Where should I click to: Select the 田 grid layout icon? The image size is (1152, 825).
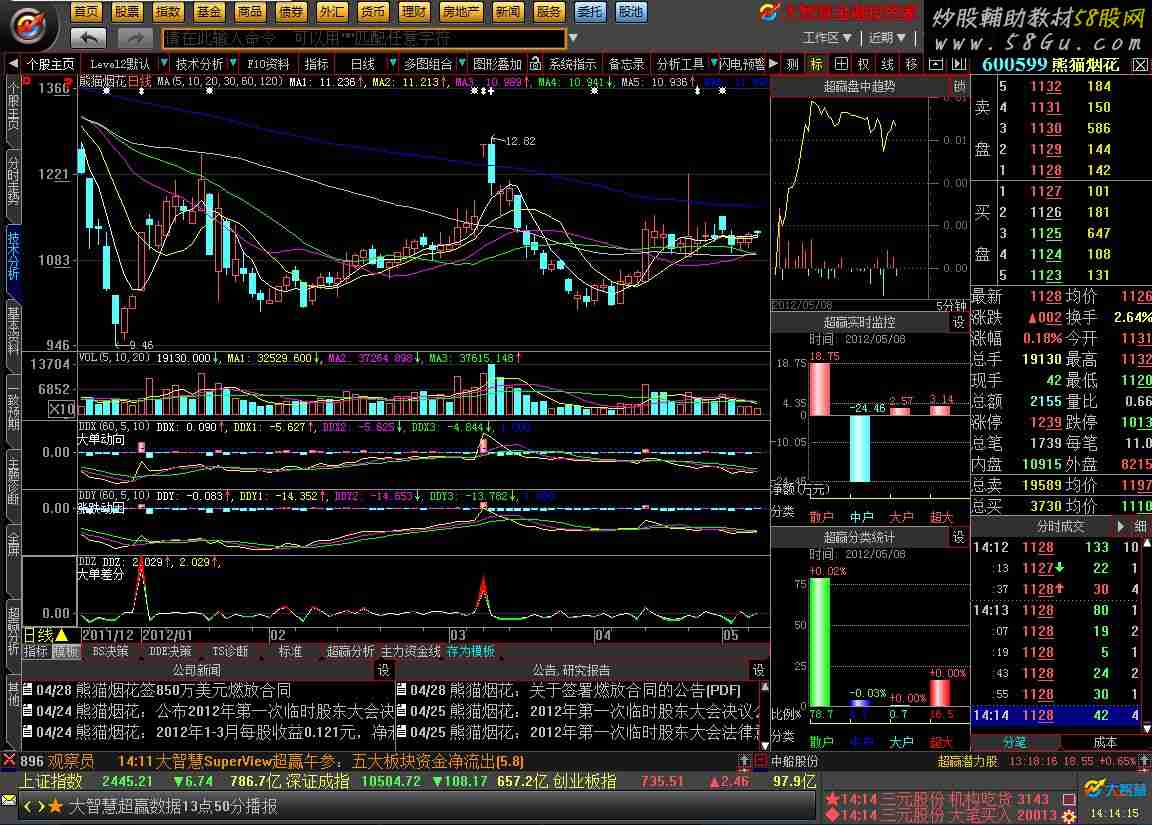[840, 64]
